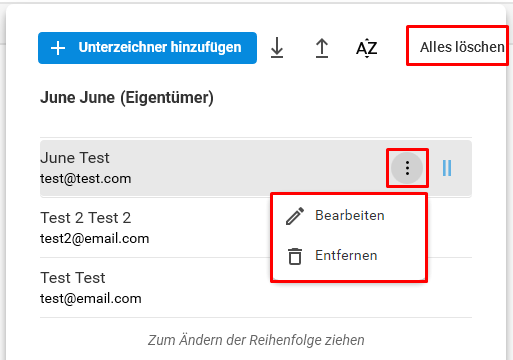Select the June Test signer name

pos(75,158)
